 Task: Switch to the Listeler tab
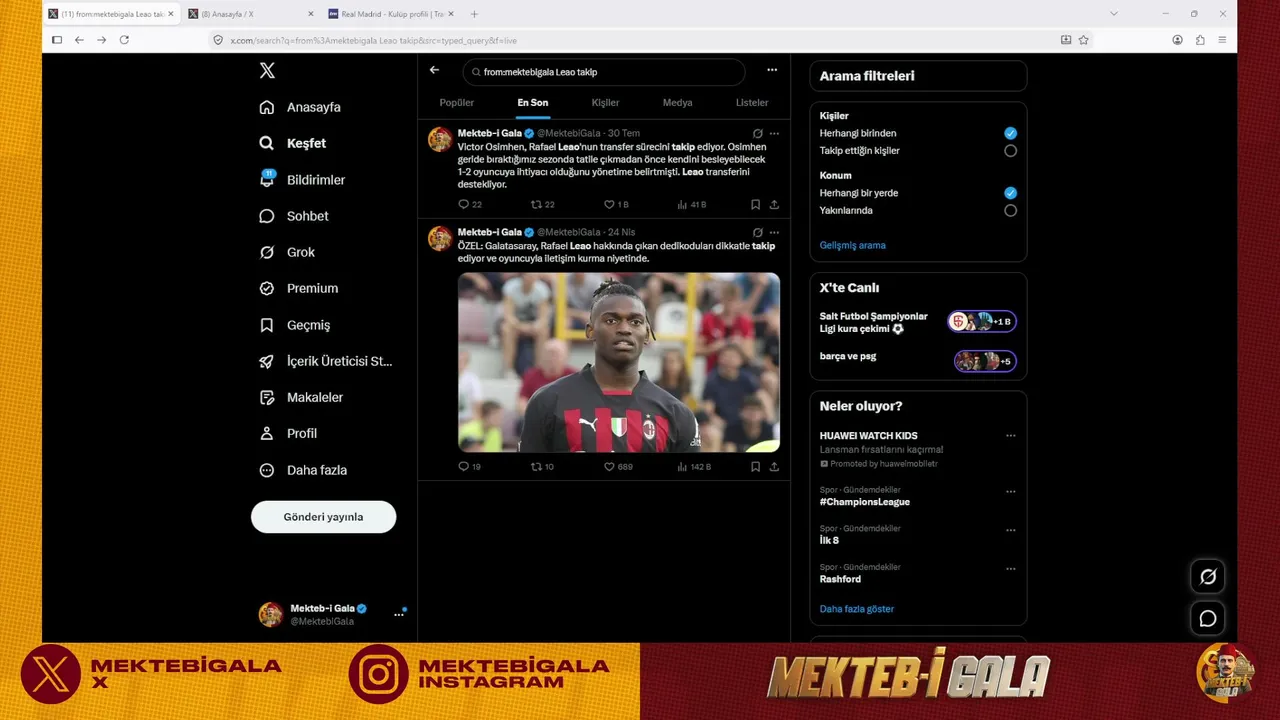coord(752,103)
